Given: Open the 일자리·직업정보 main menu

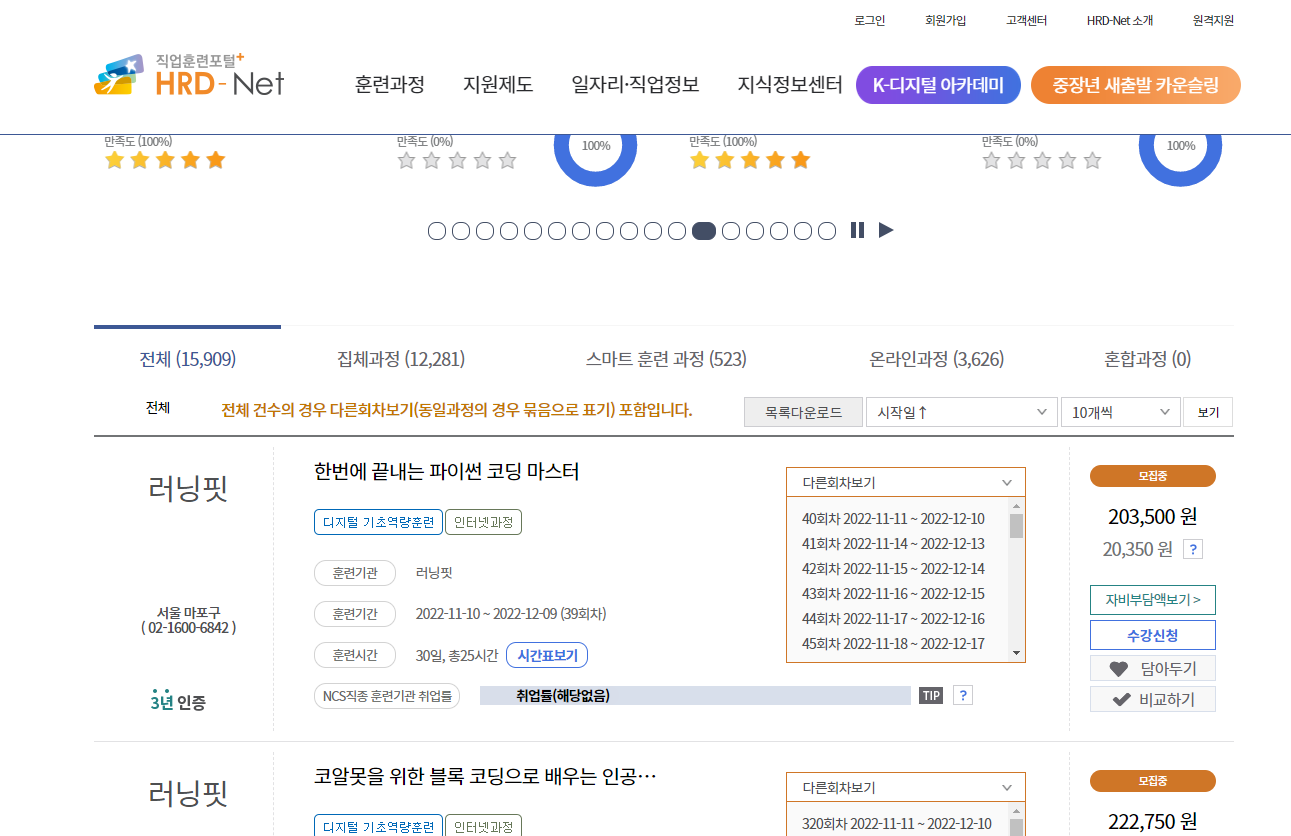Looking at the screenshot, I should coord(635,85).
